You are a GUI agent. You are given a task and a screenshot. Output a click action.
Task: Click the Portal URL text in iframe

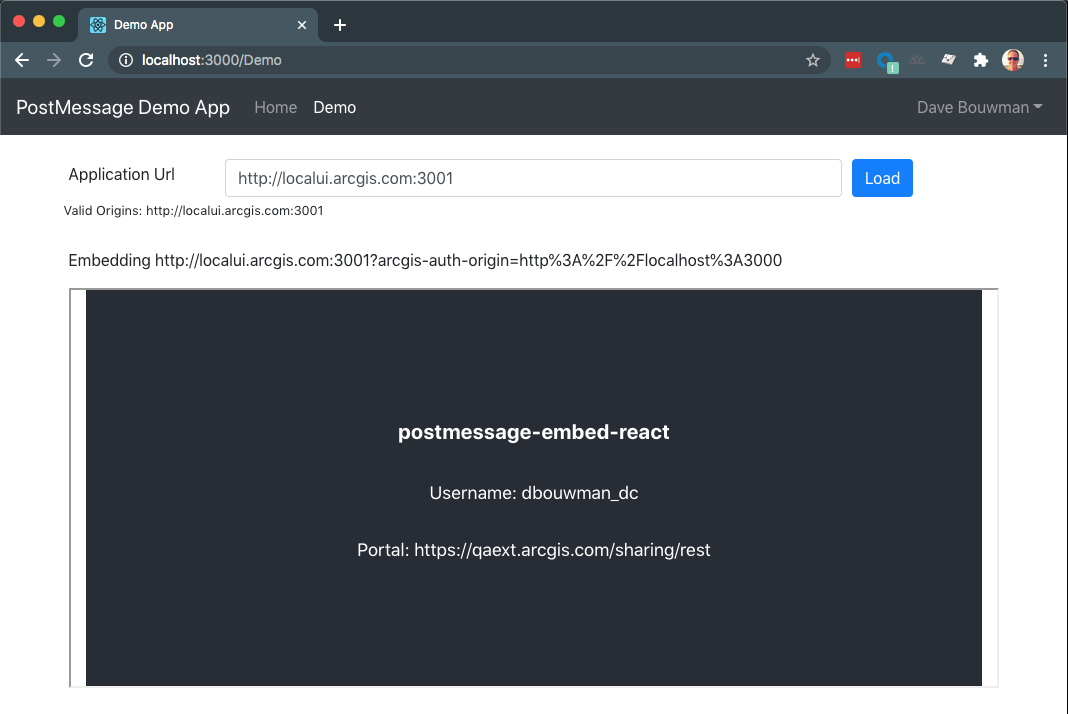(x=534, y=550)
